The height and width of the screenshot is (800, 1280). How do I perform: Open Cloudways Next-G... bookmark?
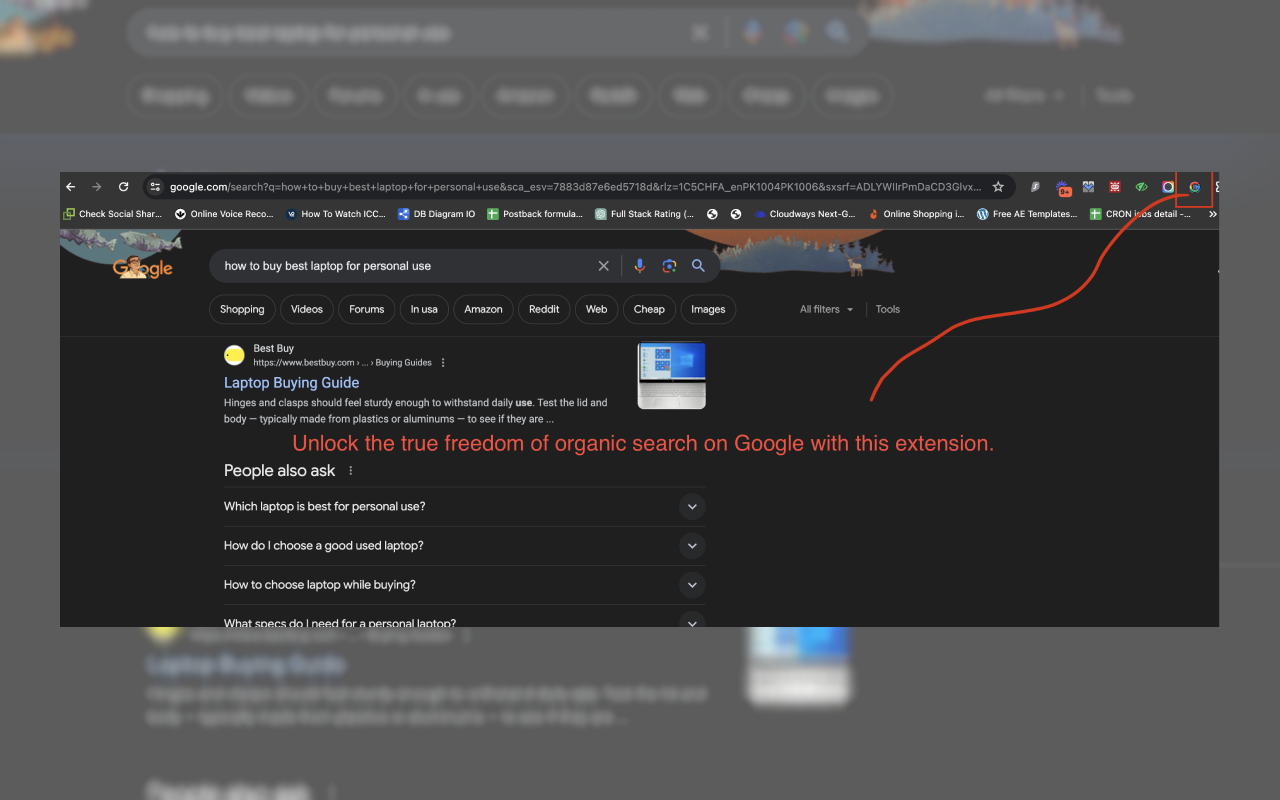[x=805, y=214]
